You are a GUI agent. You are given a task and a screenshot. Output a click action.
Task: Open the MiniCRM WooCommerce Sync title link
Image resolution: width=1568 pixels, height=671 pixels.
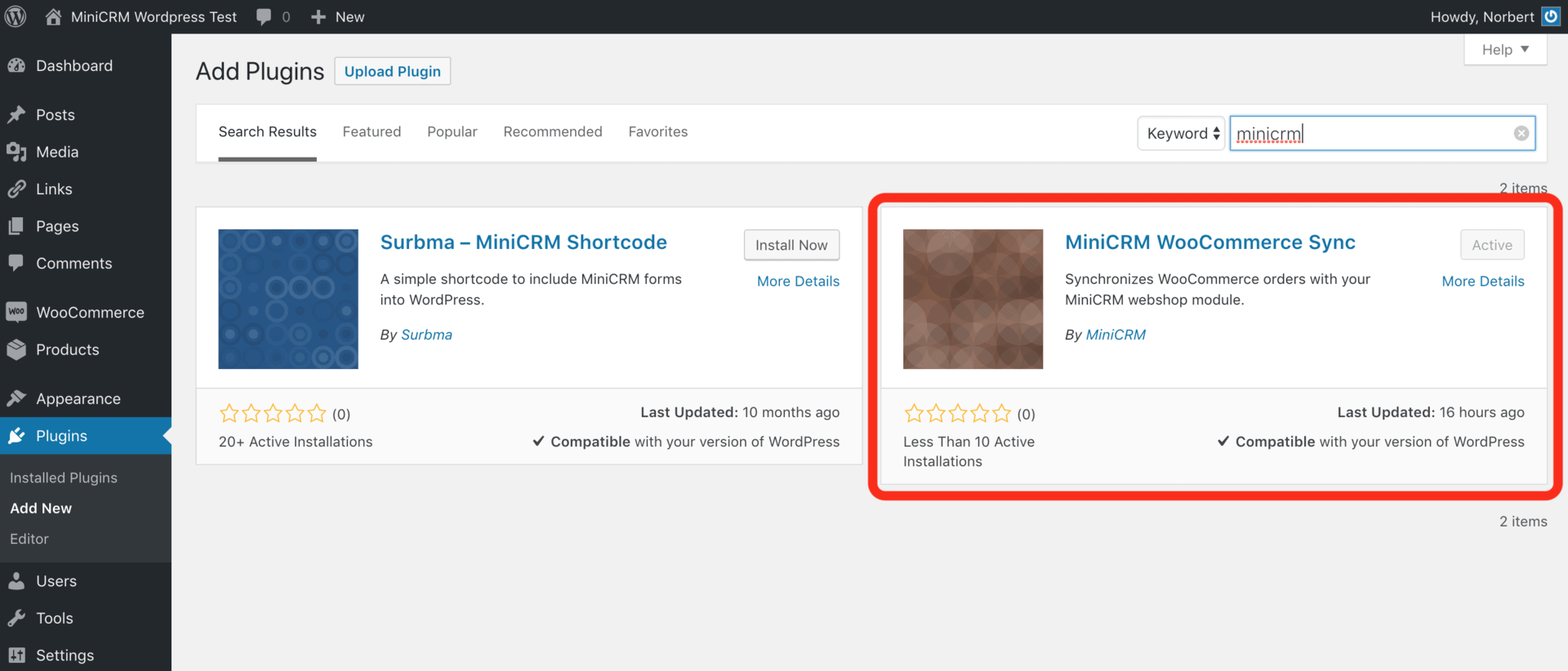pyautogui.click(x=1210, y=242)
